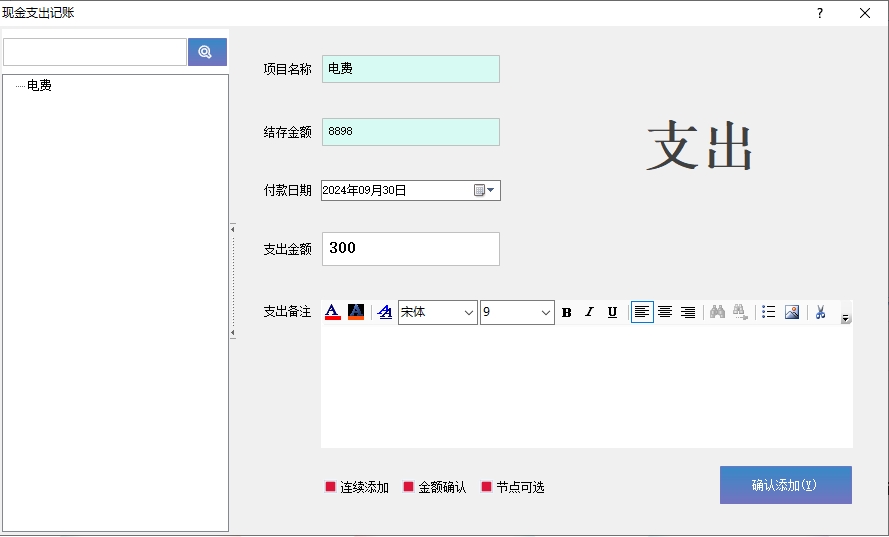Set text highlight background color
889x537 pixels.
coord(355,312)
